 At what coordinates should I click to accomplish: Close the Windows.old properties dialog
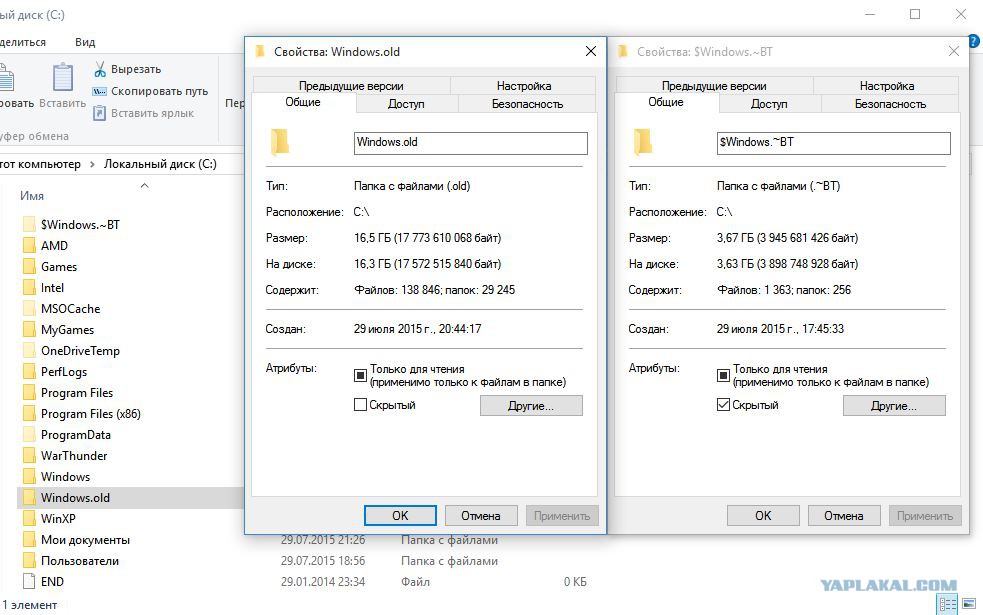point(591,51)
